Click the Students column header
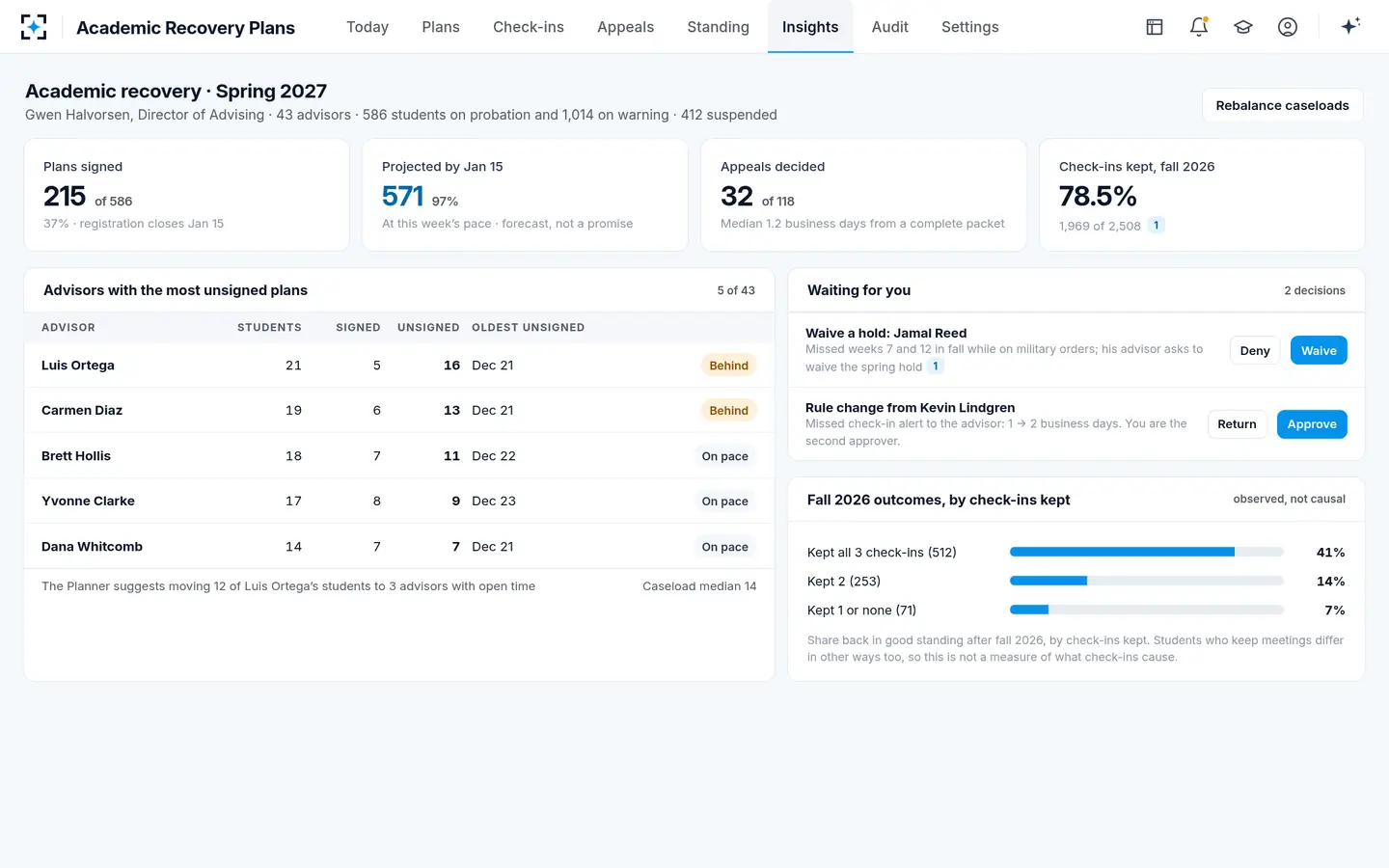The image size is (1389, 868). 269,328
